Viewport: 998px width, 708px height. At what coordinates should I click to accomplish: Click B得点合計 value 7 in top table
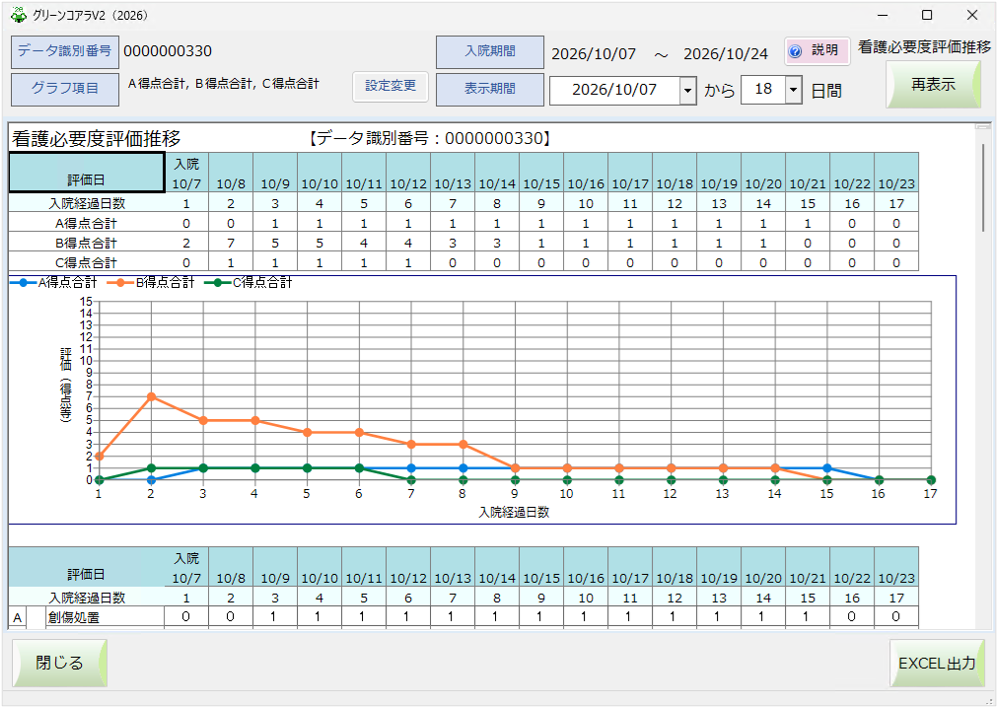(230, 243)
